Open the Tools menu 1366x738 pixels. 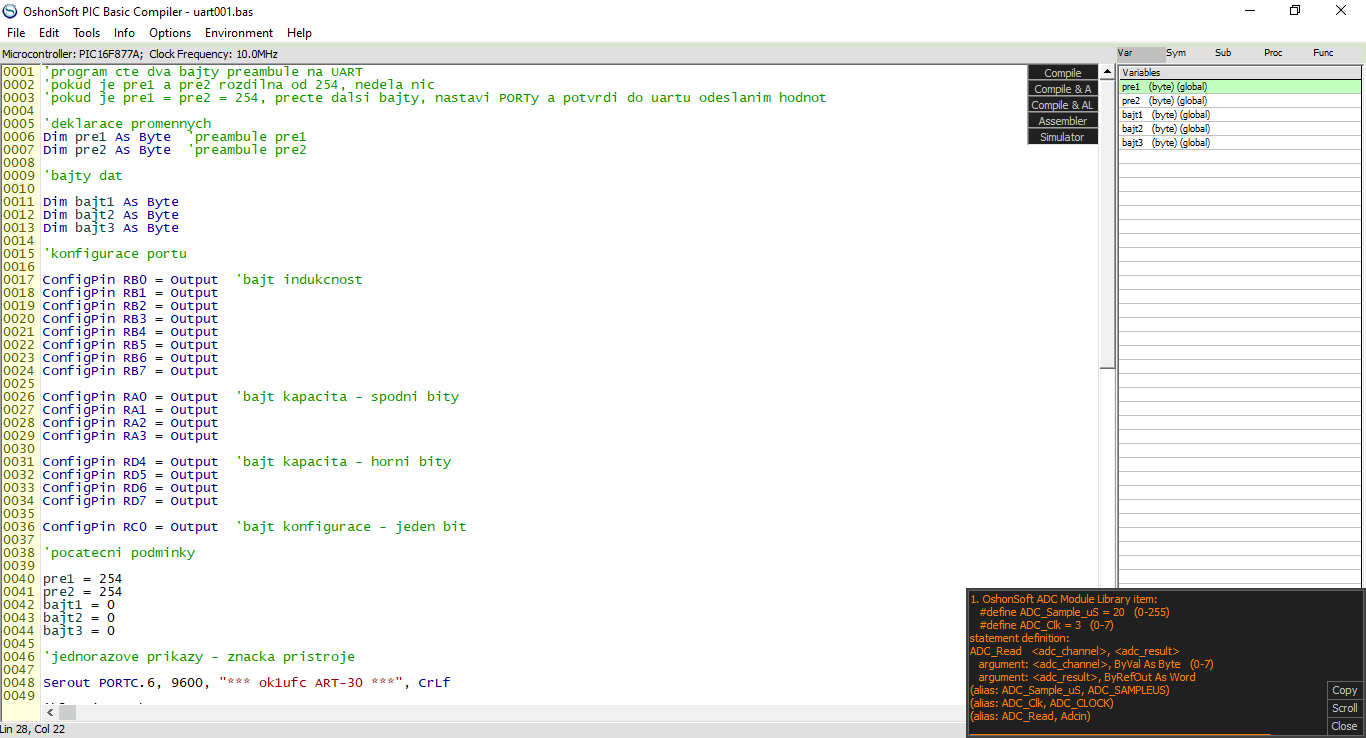click(86, 33)
